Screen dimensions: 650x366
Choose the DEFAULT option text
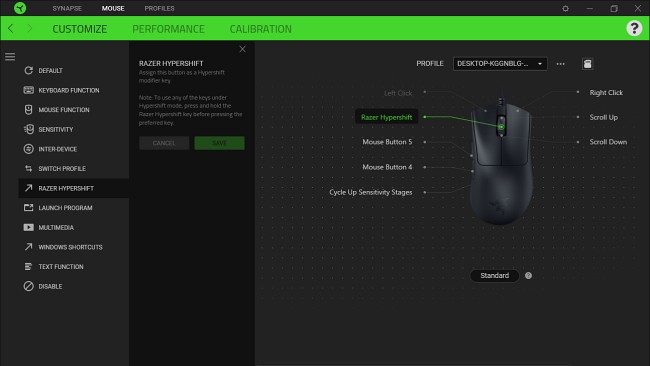[51, 70]
